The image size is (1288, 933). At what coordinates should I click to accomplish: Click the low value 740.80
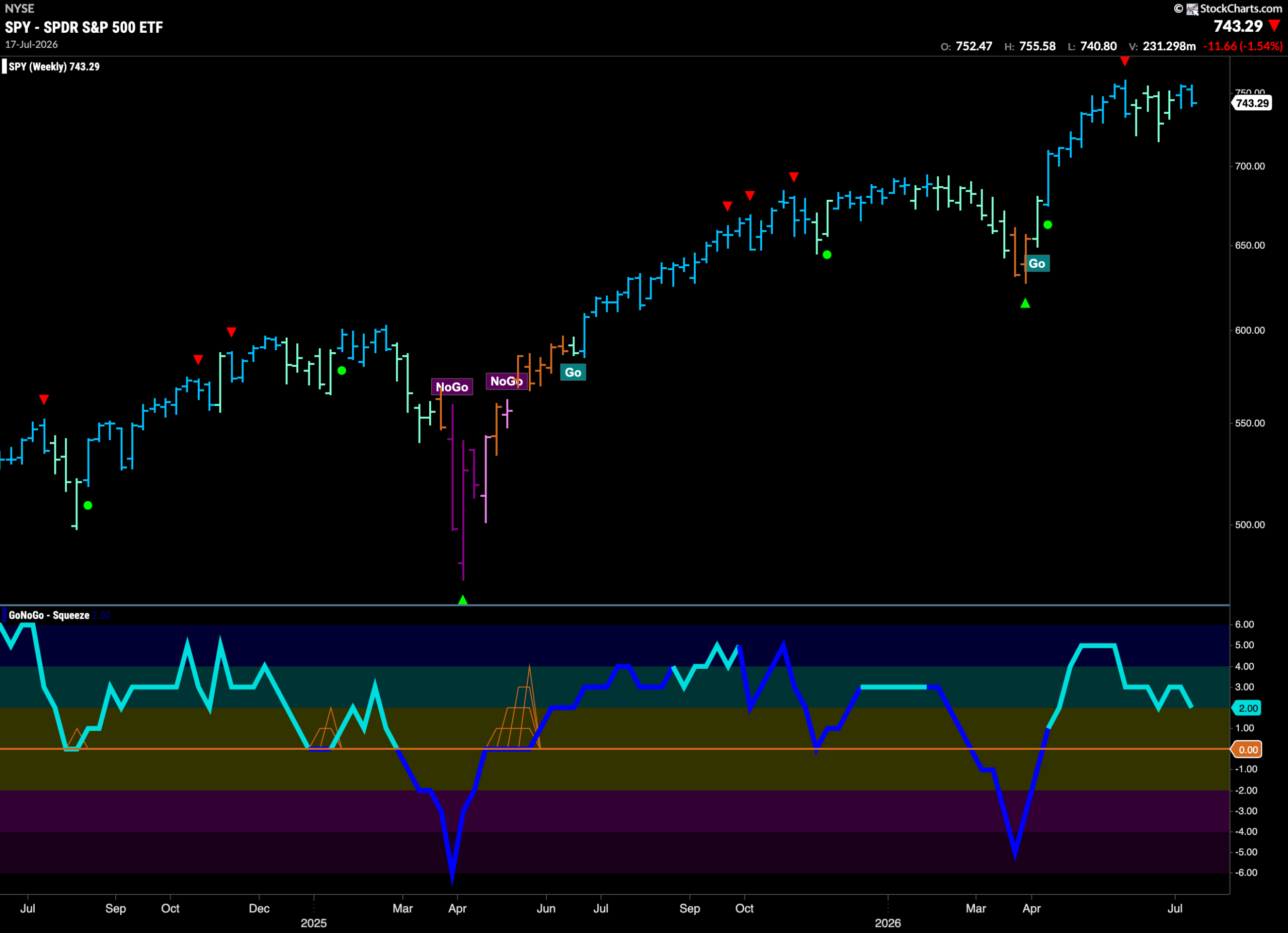pyautogui.click(x=1098, y=46)
